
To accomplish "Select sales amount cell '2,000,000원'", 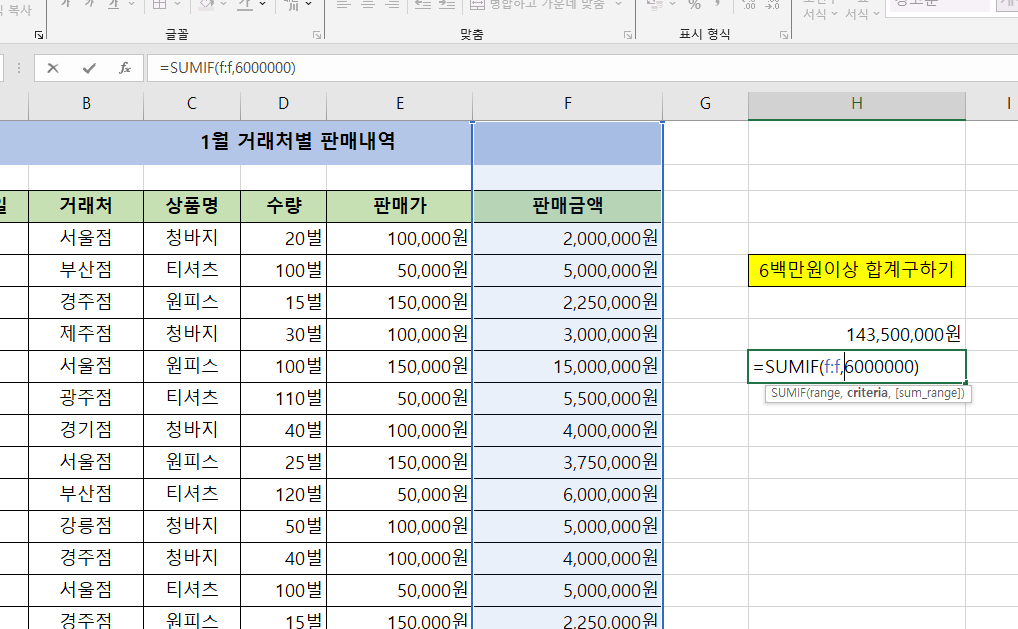I will 567,238.
